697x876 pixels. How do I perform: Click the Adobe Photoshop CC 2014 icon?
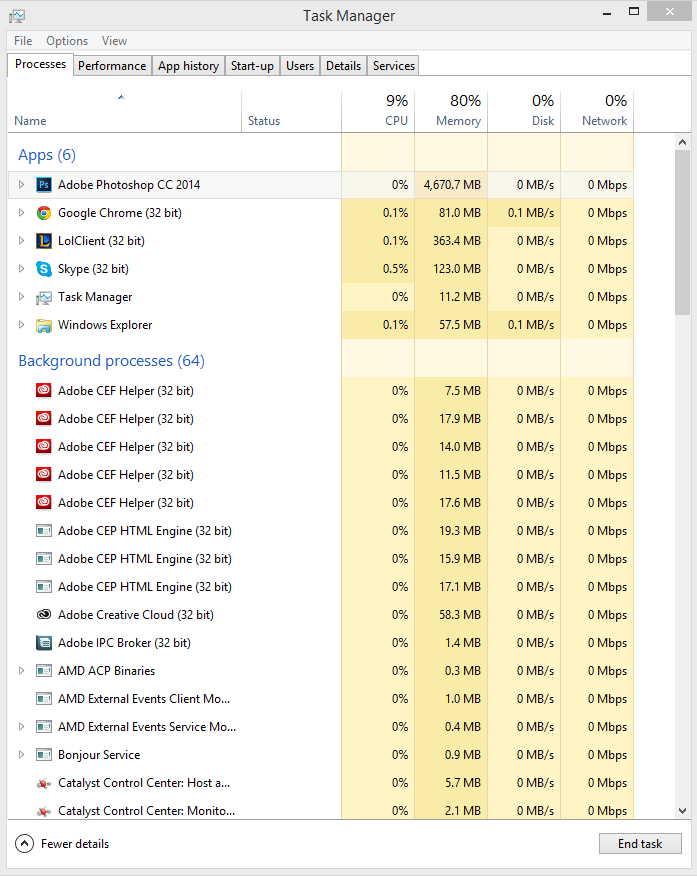44,185
